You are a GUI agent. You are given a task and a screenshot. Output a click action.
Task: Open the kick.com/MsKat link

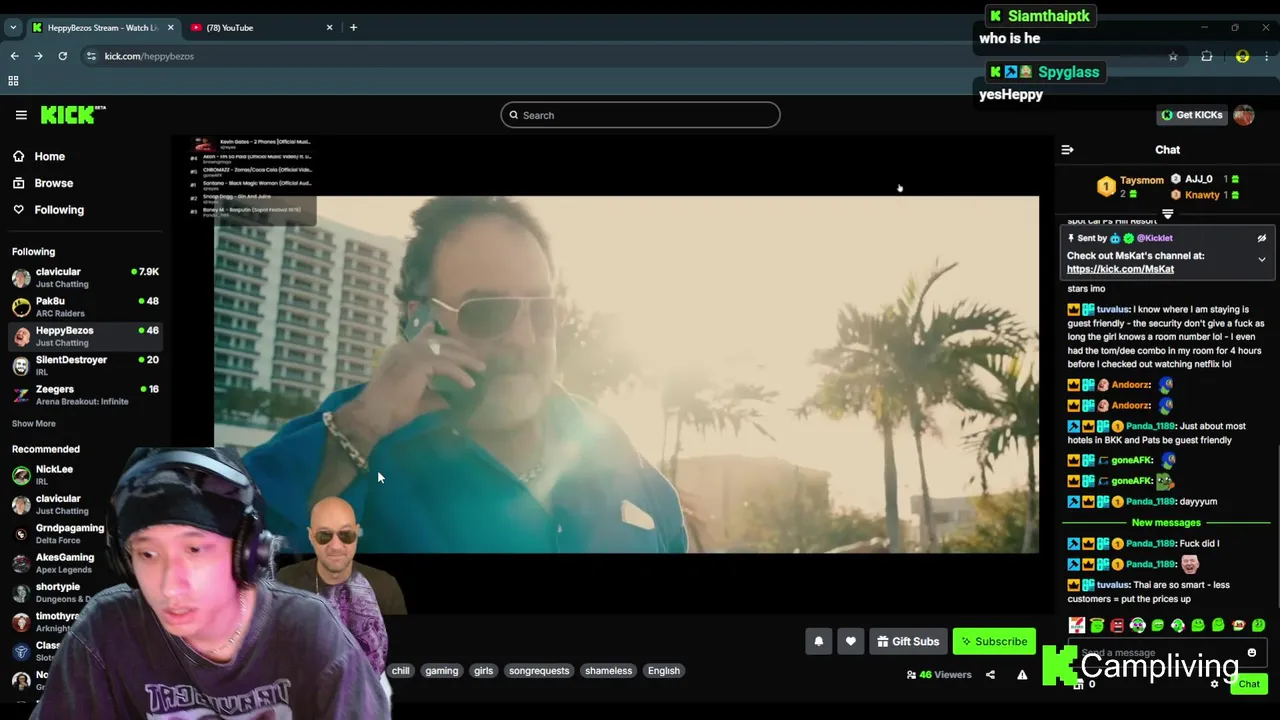(x=1120, y=269)
